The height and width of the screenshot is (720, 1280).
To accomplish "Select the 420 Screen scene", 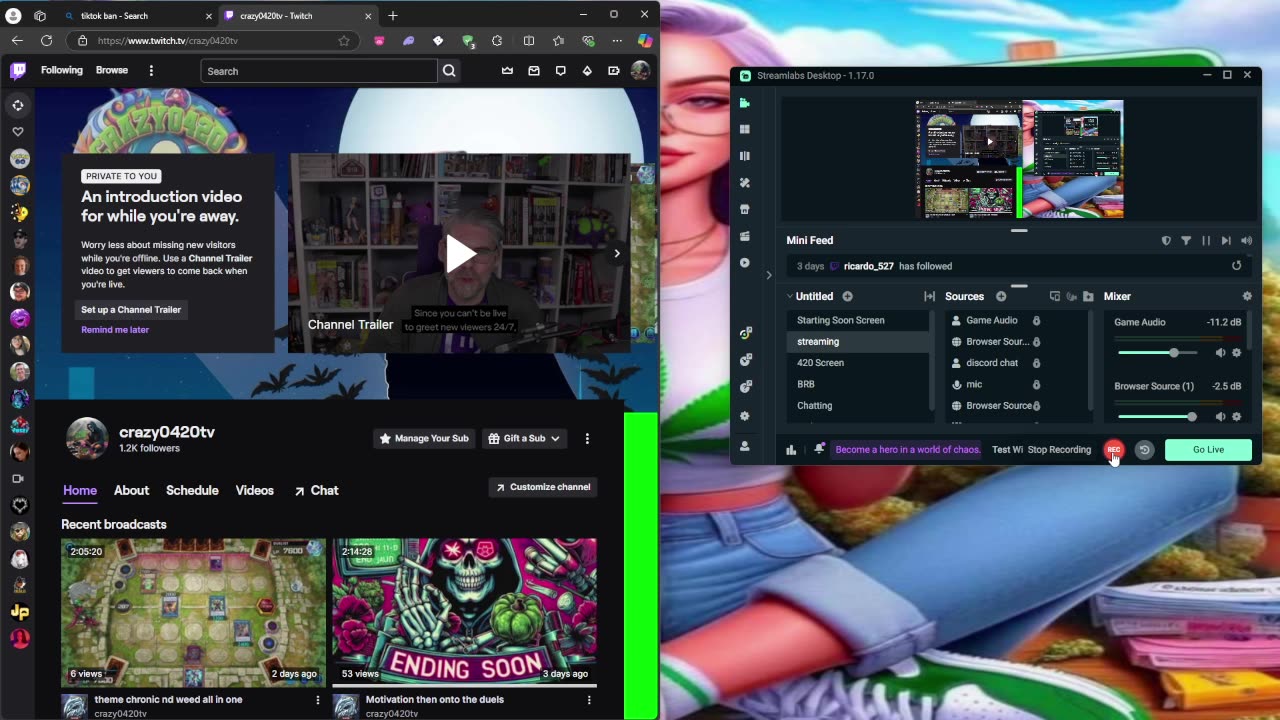I will pyautogui.click(x=820, y=363).
